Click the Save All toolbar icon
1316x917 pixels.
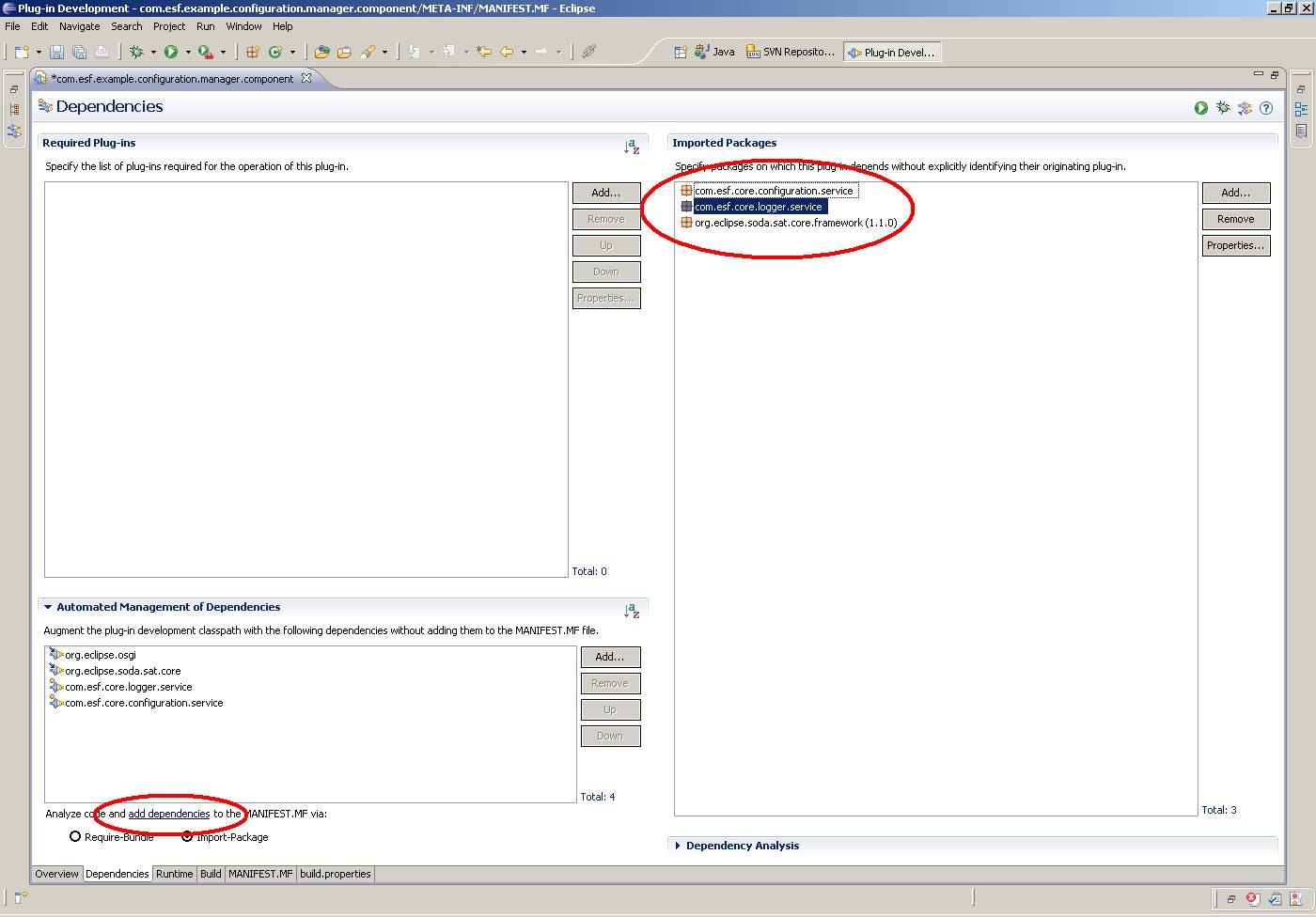click(79, 52)
